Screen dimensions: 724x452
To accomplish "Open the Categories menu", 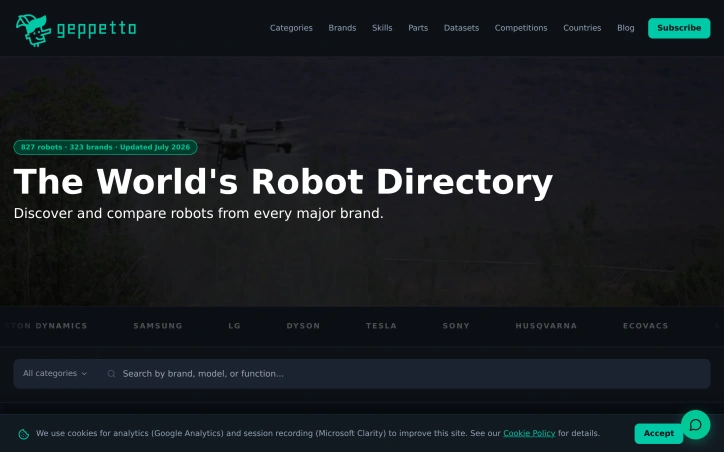I will (291, 28).
